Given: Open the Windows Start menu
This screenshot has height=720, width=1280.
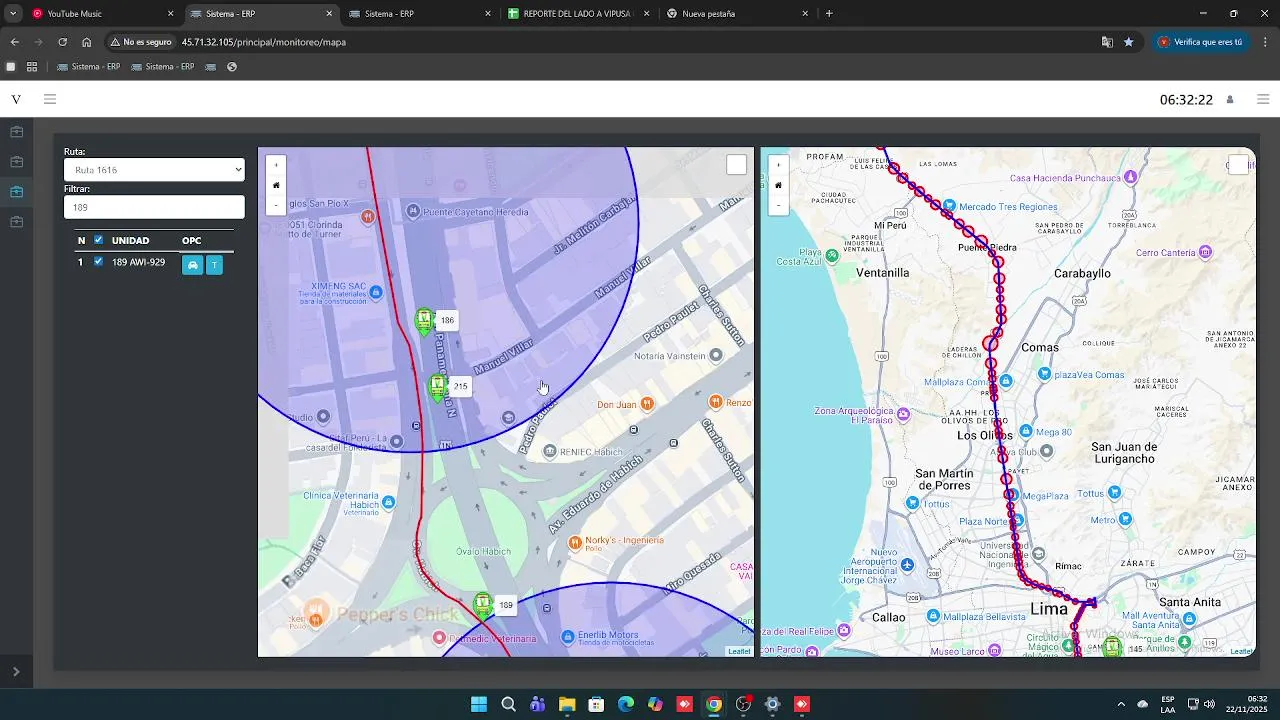Looking at the screenshot, I should 479,704.
